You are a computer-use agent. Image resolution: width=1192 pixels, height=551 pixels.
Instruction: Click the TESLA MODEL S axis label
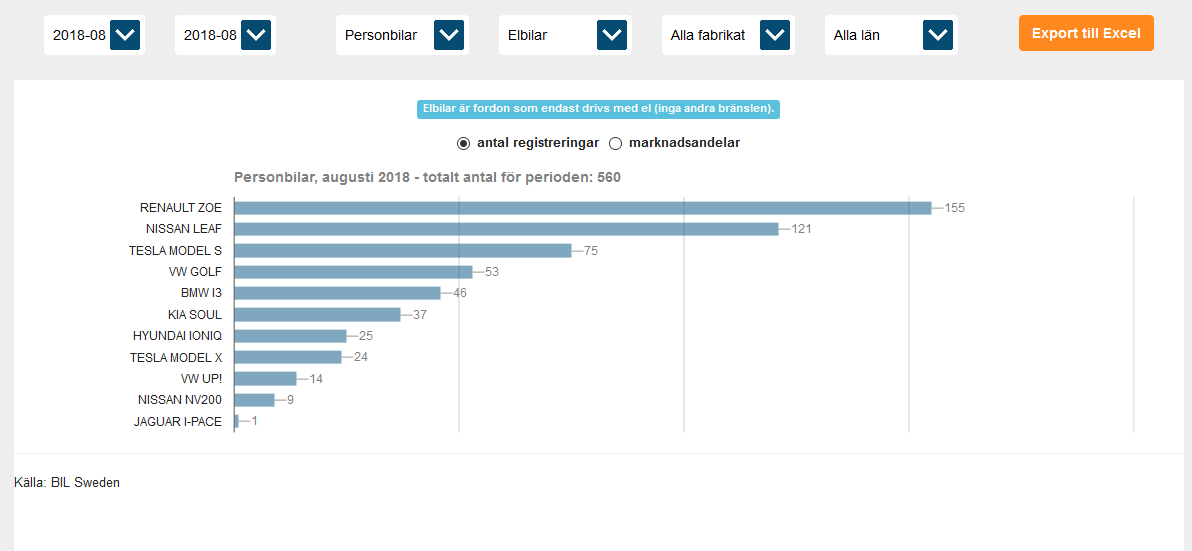[176, 250]
